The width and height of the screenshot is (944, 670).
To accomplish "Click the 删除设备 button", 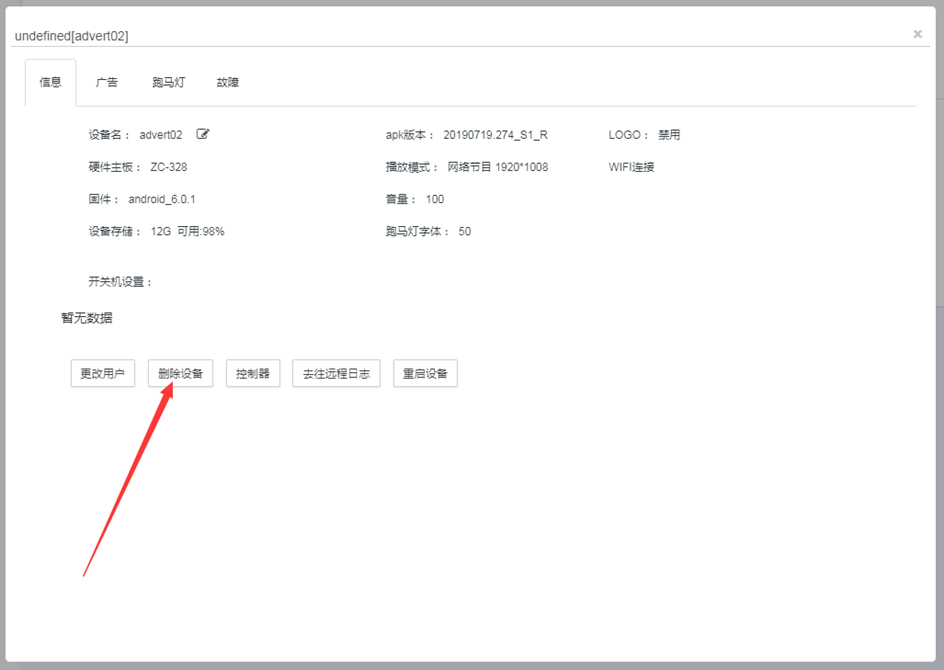I will pyautogui.click(x=180, y=373).
